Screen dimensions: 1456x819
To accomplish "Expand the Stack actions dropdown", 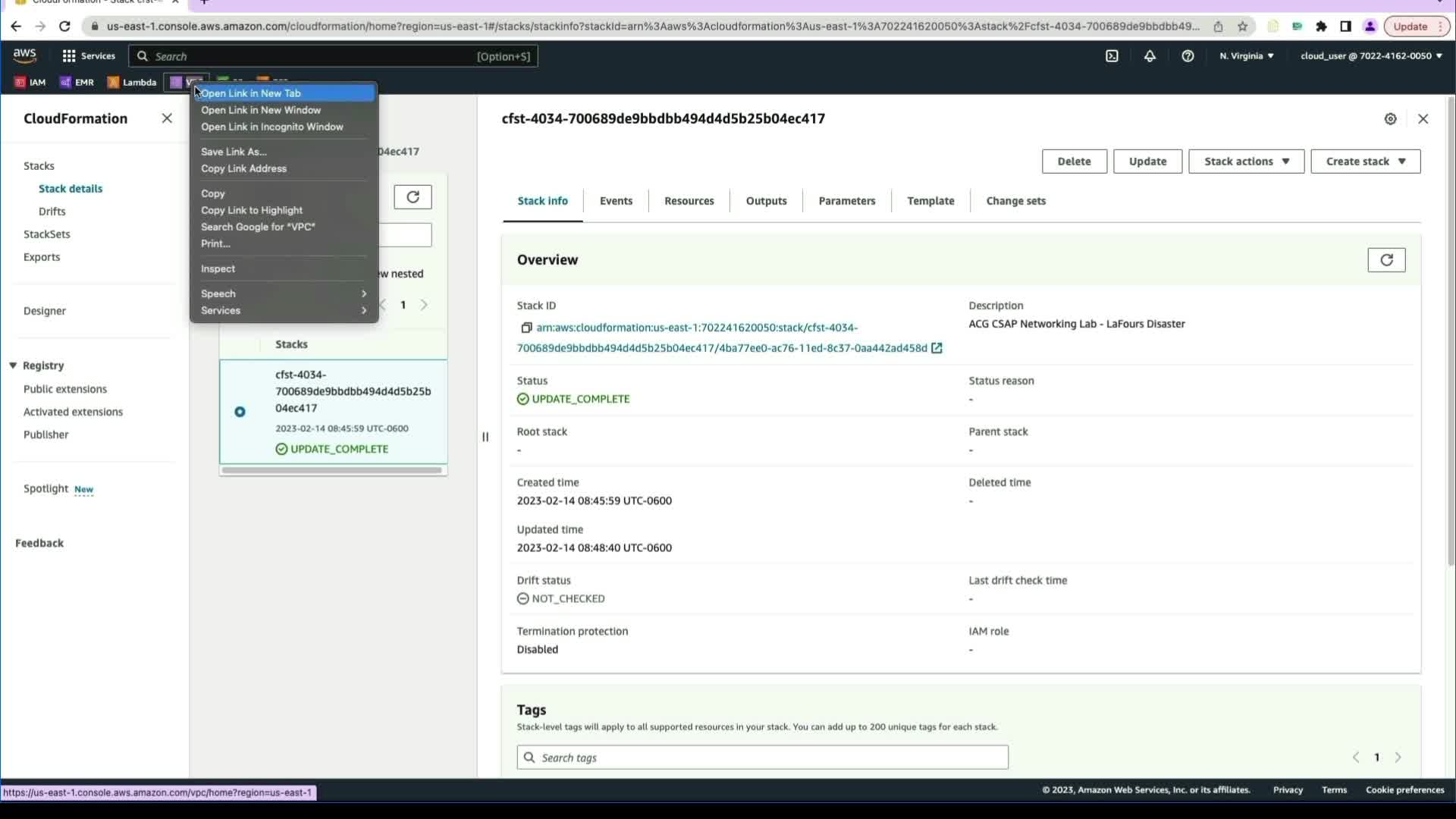I will tap(1246, 162).
